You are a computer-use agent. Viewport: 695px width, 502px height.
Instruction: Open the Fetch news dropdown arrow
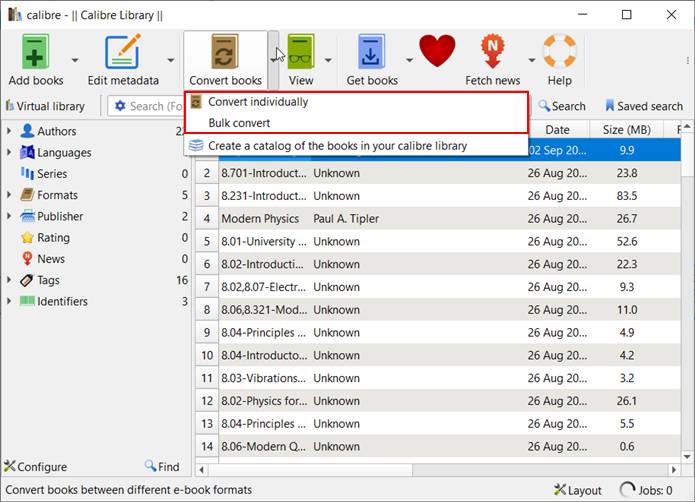tap(531, 60)
